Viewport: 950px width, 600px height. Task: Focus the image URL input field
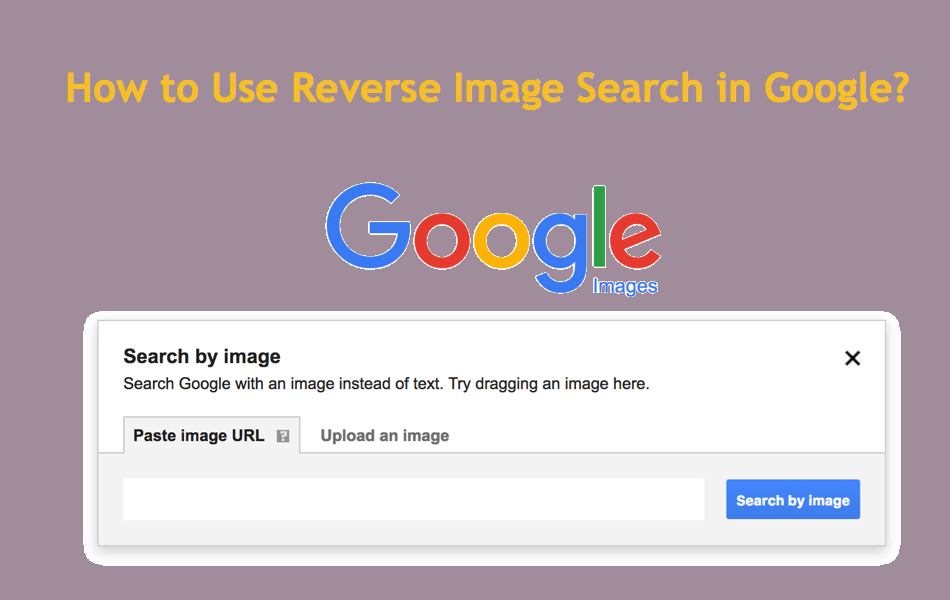pyautogui.click(x=413, y=499)
